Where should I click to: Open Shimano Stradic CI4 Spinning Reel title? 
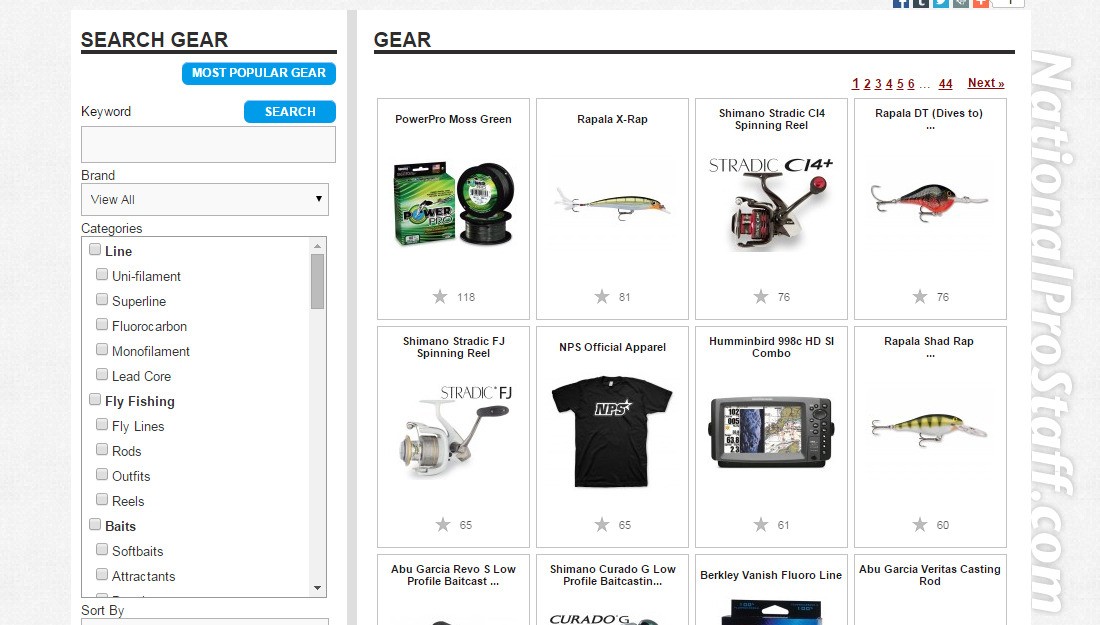tap(772, 119)
